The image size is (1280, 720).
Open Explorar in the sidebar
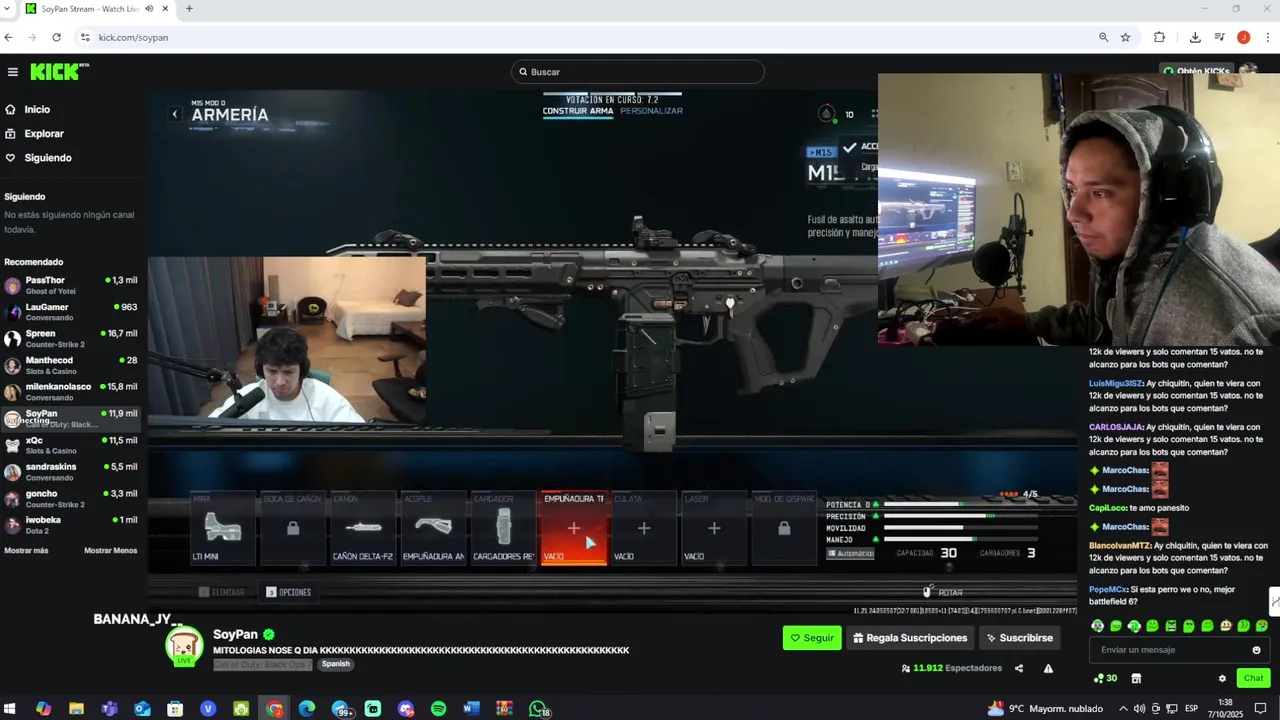pos(44,134)
